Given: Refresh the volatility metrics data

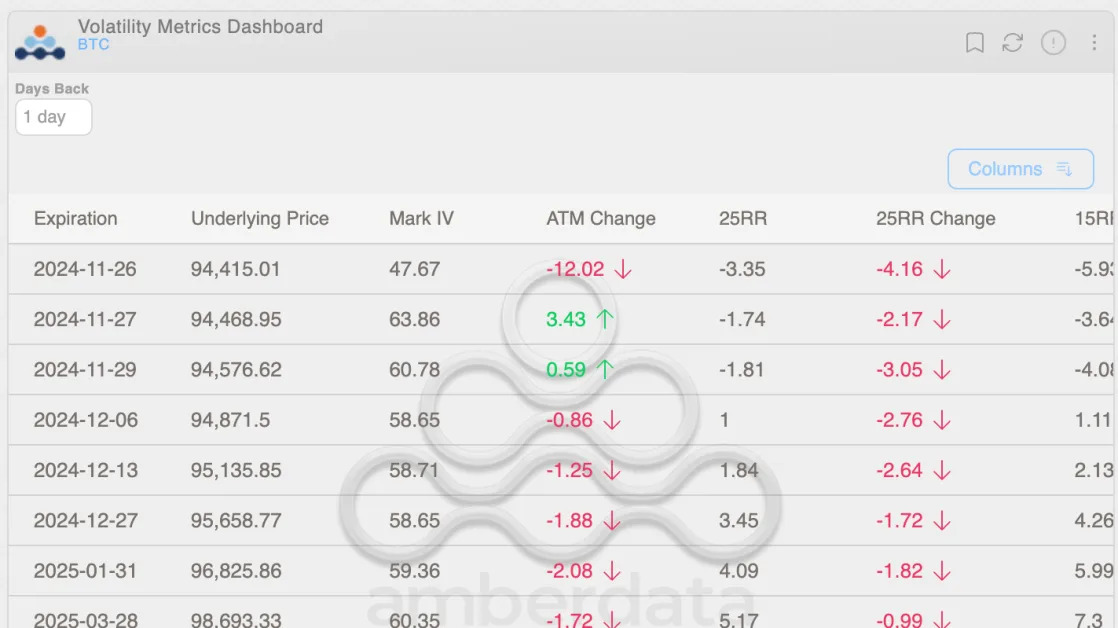Looking at the screenshot, I should click(x=1012, y=43).
